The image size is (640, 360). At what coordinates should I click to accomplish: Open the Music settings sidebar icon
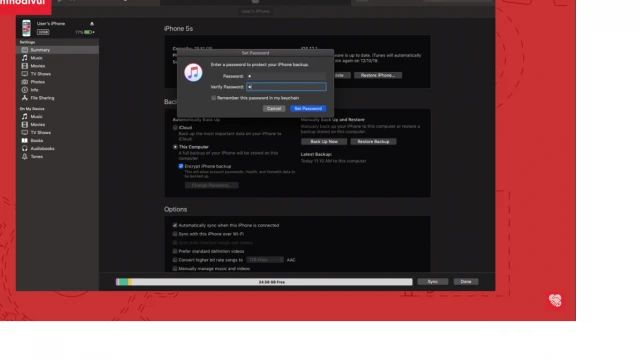click(25, 58)
